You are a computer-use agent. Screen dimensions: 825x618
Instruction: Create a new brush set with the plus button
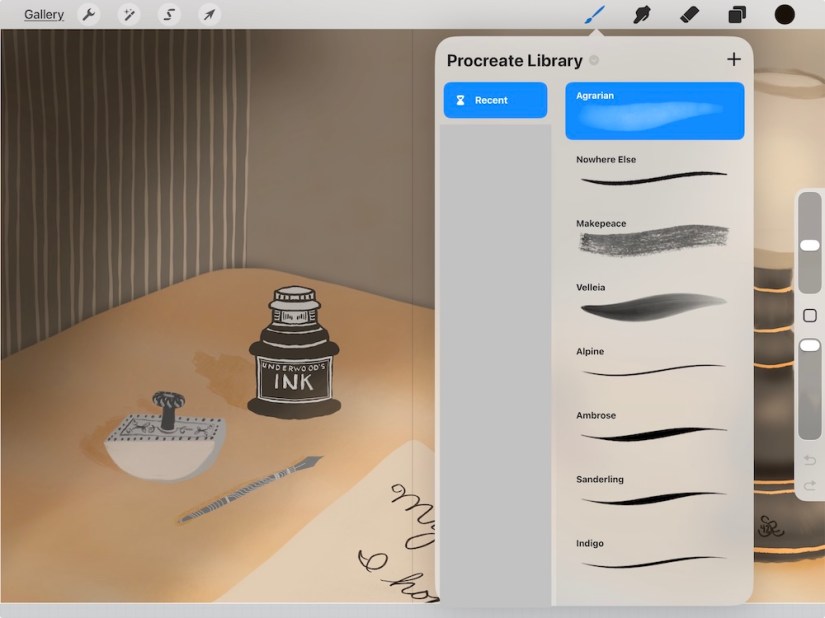click(x=734, y=58)
